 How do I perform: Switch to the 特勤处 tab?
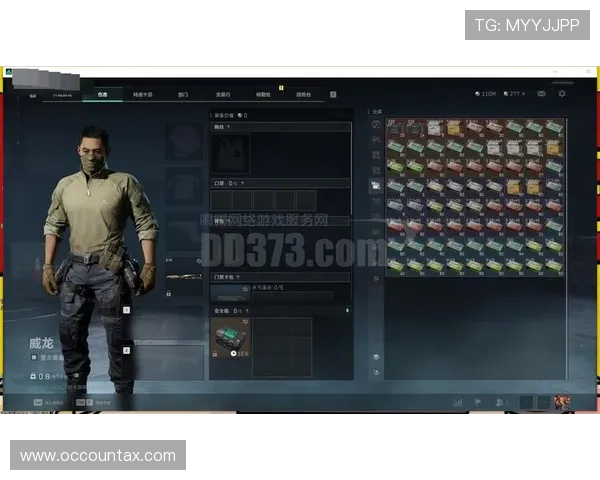tap(263, 95)
